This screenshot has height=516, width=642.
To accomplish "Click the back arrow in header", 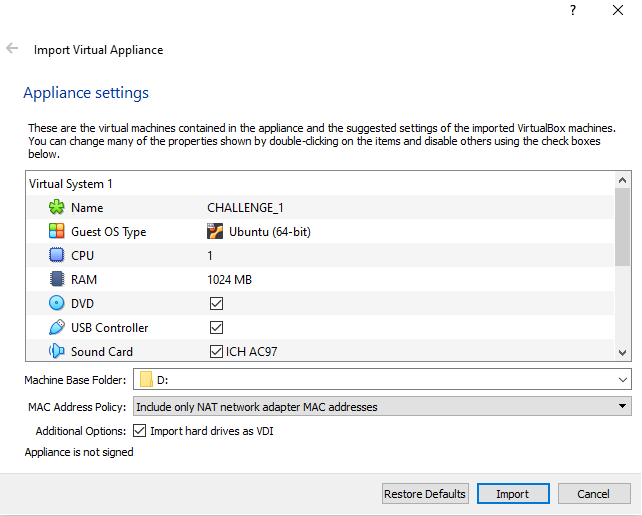I will pos(13,48).
